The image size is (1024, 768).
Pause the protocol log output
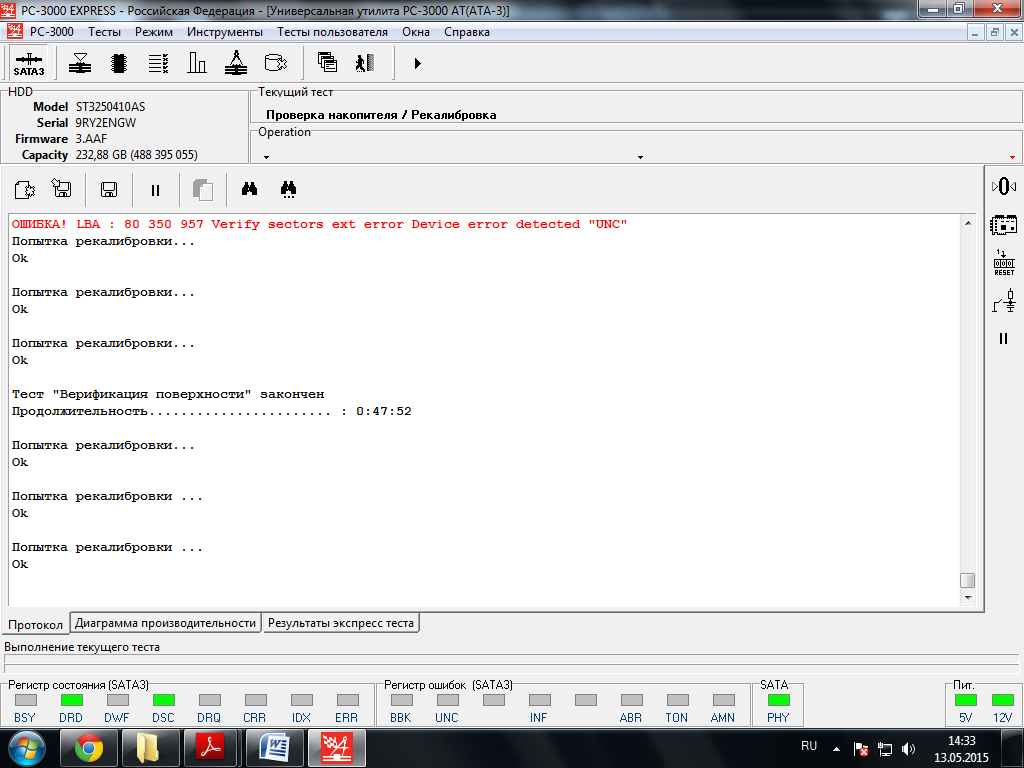click(155, 190)
